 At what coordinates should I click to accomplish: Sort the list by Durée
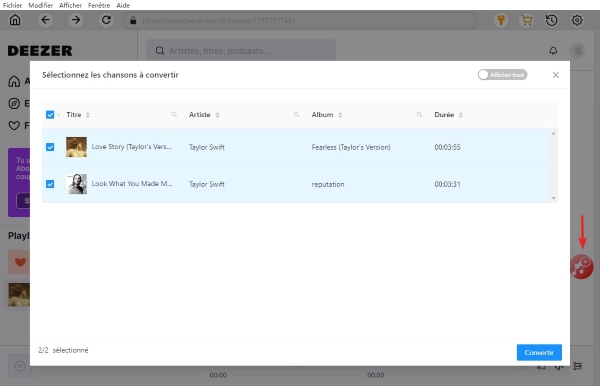[x=461, y=115]
